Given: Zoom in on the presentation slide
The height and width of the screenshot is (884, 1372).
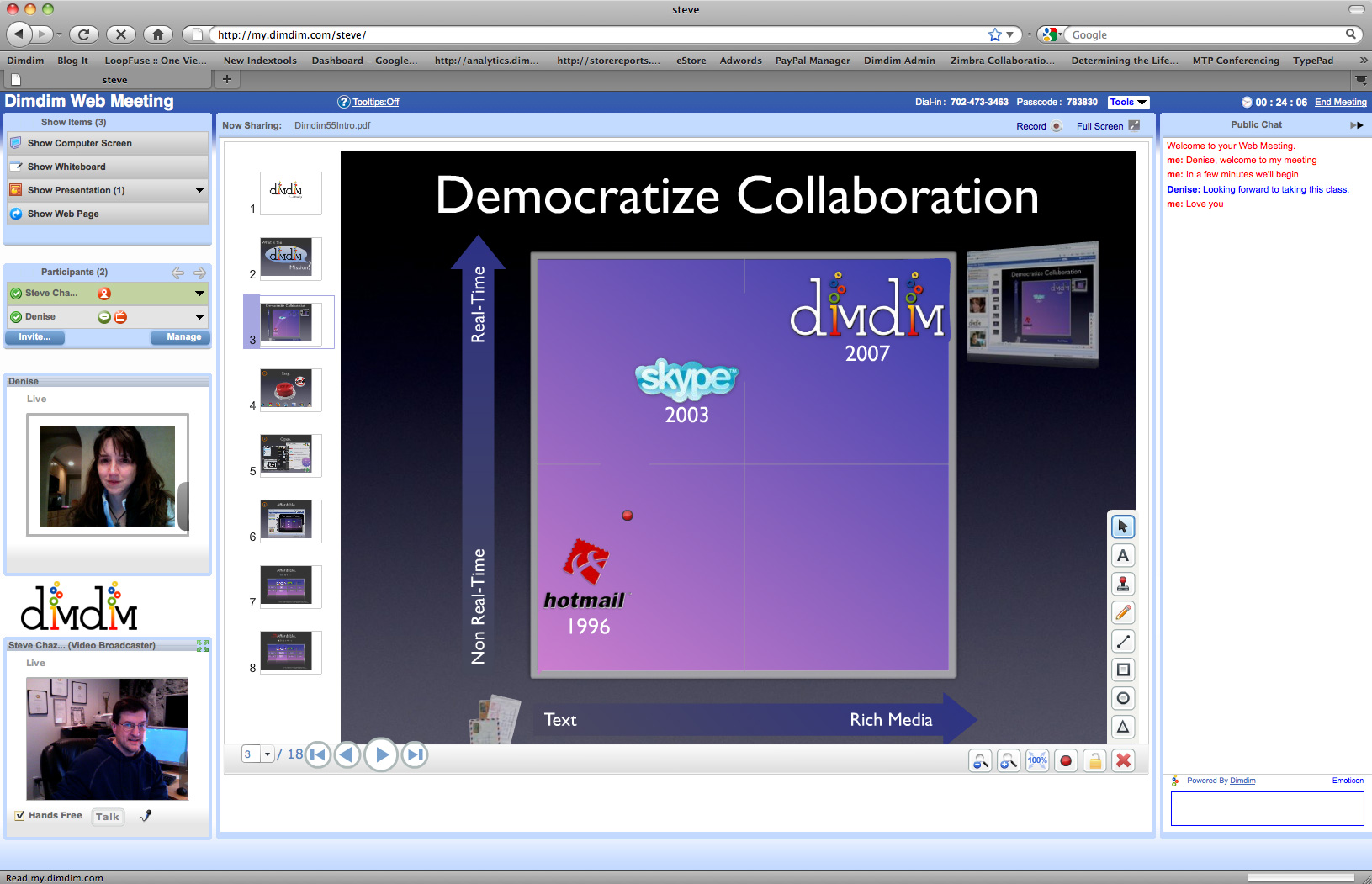Looking at the screenshot, I should 1009,761.
